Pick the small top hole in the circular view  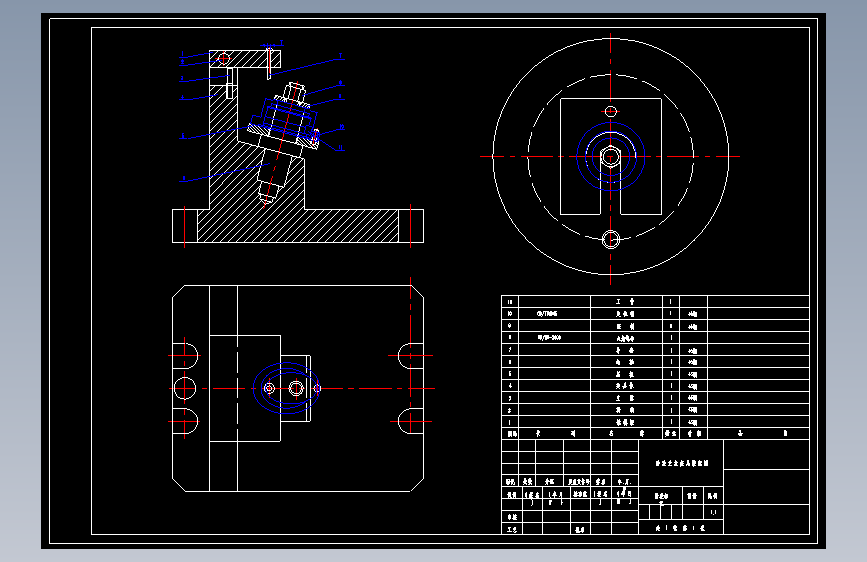coord(610,112)
